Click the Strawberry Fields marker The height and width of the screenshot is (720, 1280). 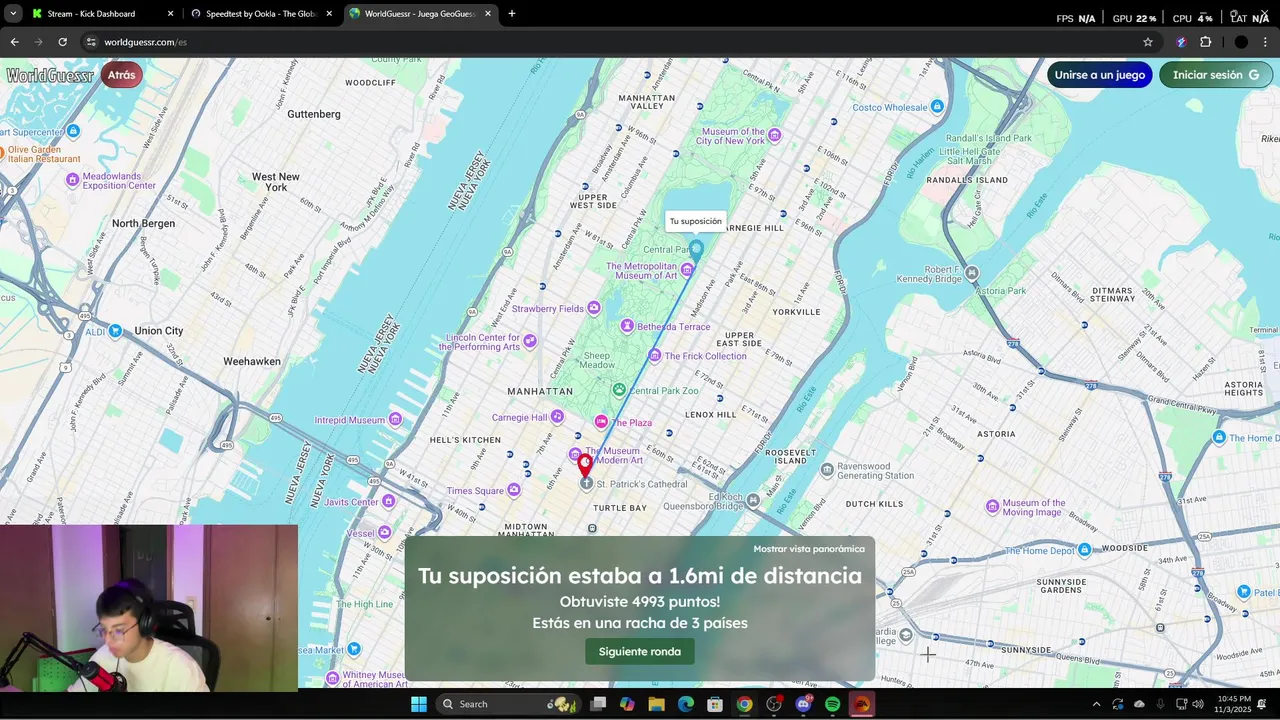coord(594,308)
